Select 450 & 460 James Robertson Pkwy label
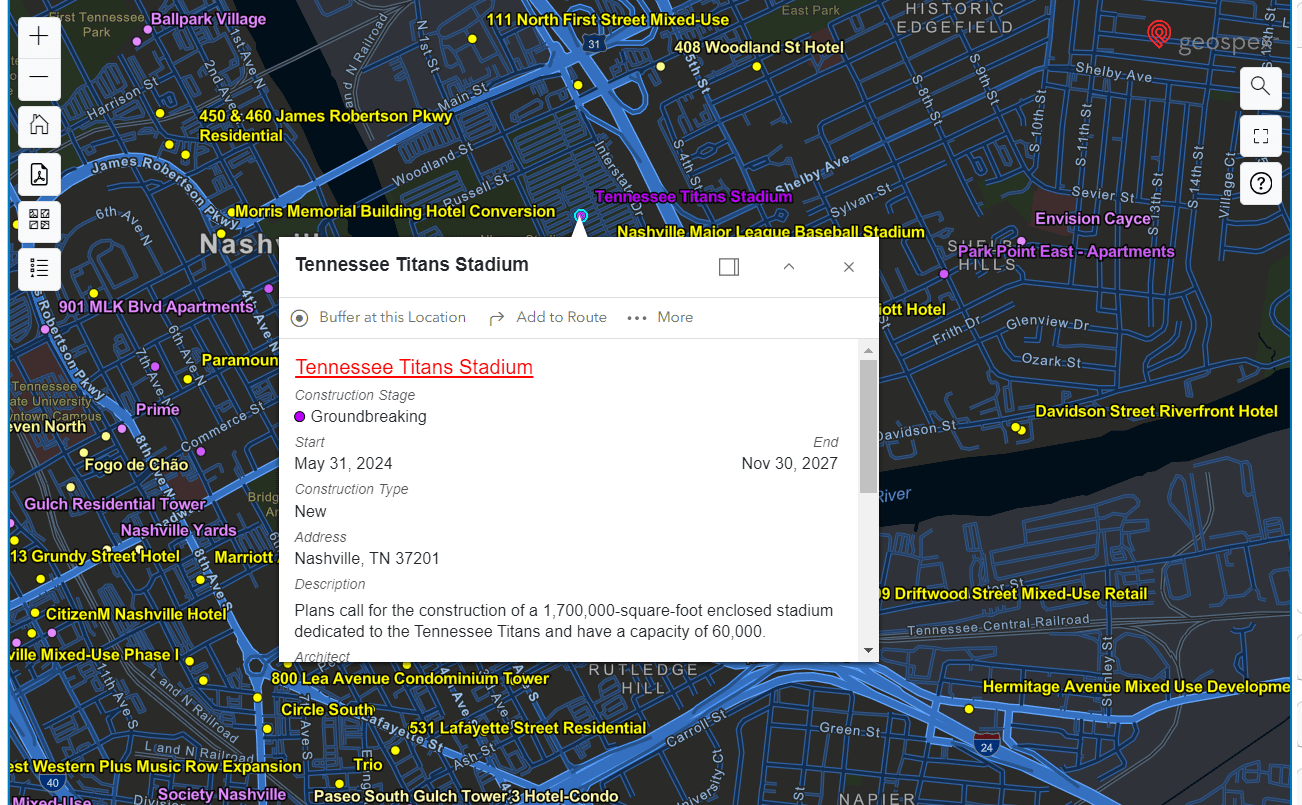 326,126
